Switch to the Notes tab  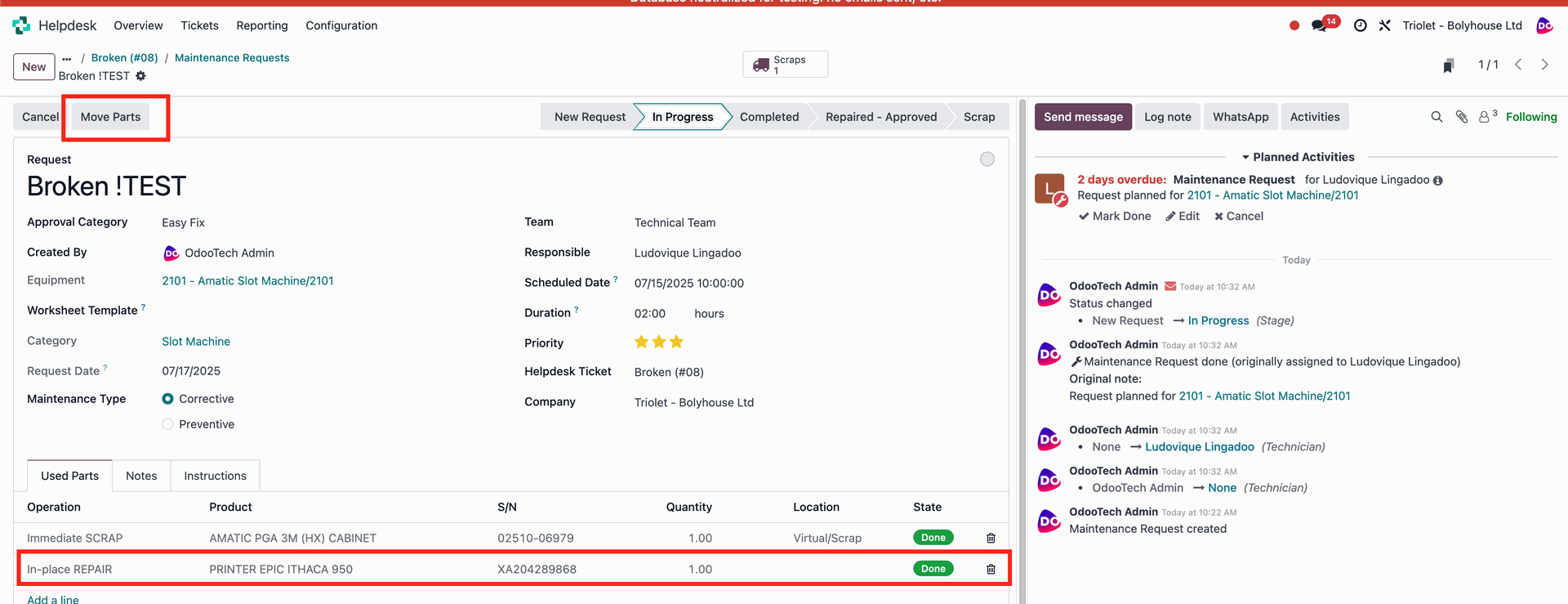coord(141,476)
